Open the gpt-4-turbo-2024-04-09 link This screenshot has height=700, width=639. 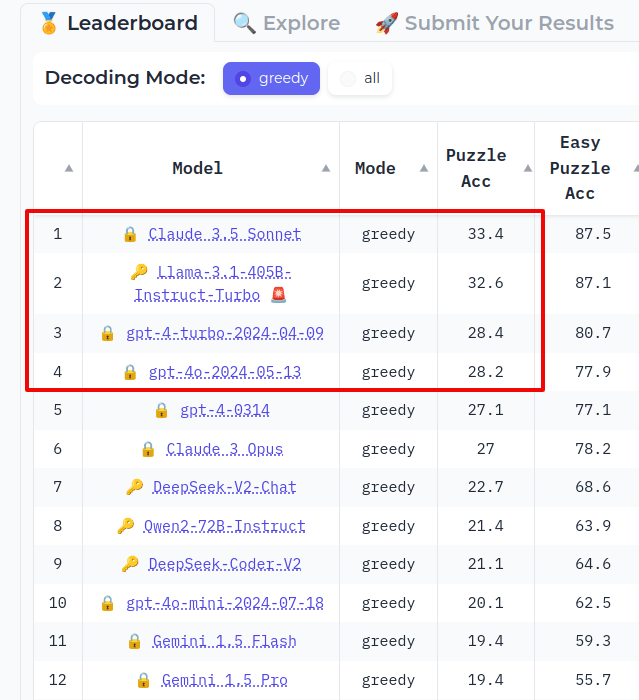225,333
